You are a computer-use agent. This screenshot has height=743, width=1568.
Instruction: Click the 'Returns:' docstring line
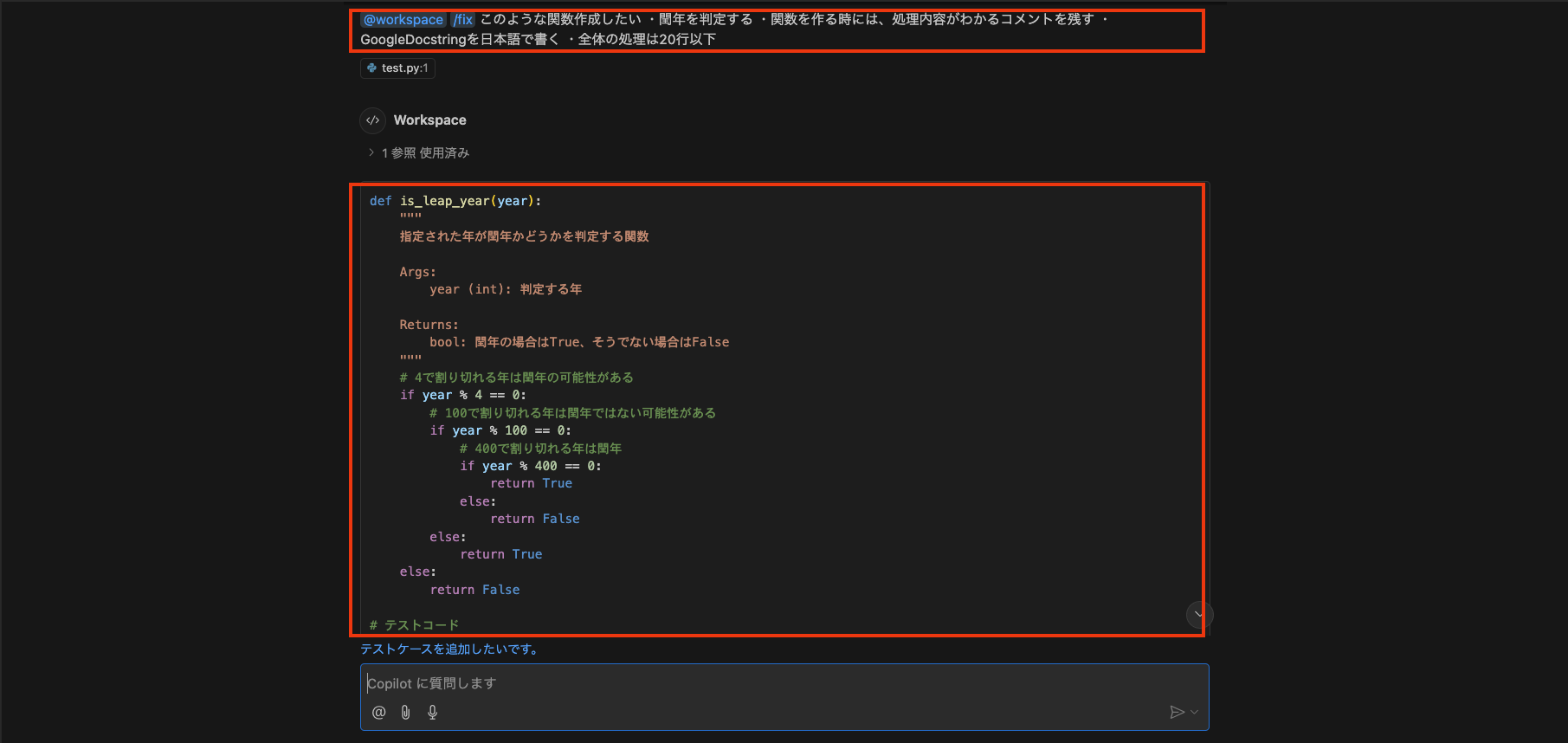[429, 325]
